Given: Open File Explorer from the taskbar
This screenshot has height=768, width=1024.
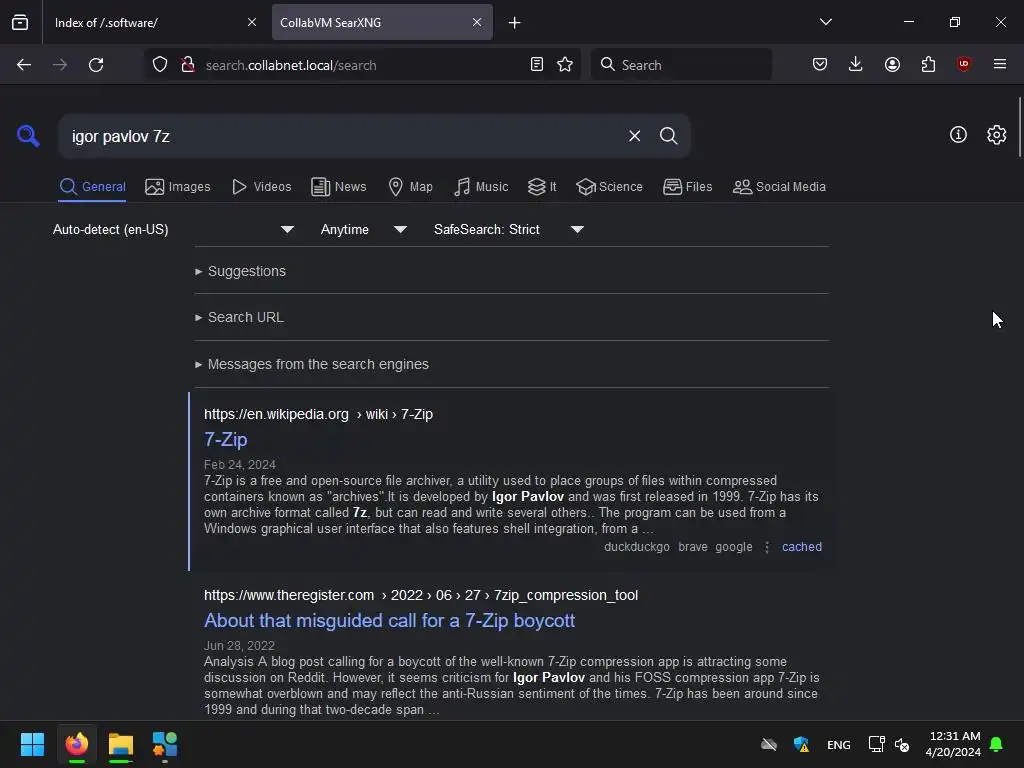Looking at the screenshot, I should (121, 744).
